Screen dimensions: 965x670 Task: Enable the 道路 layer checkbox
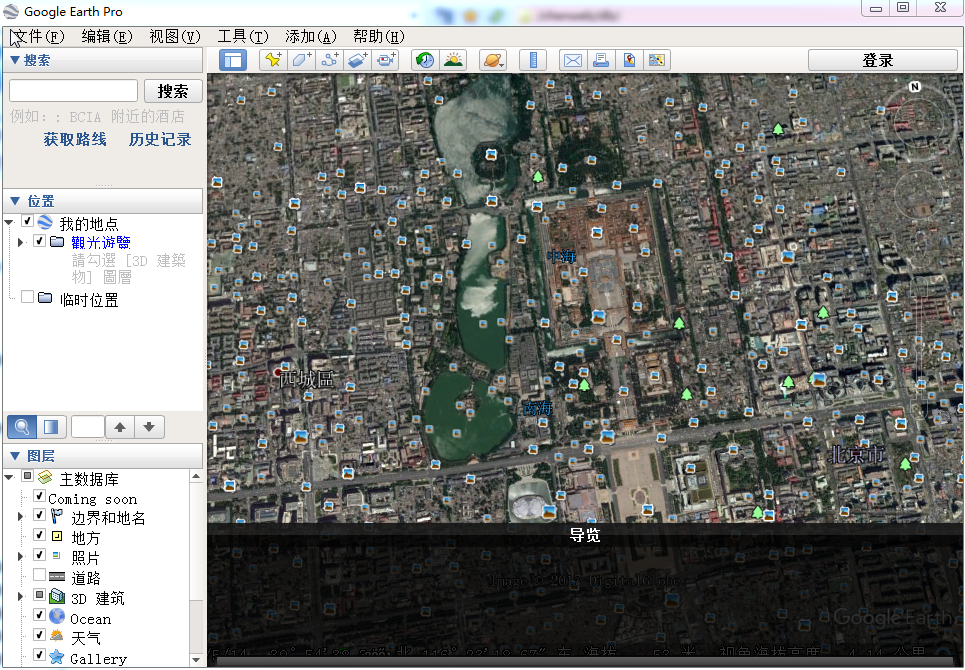[x=39, y=575]
